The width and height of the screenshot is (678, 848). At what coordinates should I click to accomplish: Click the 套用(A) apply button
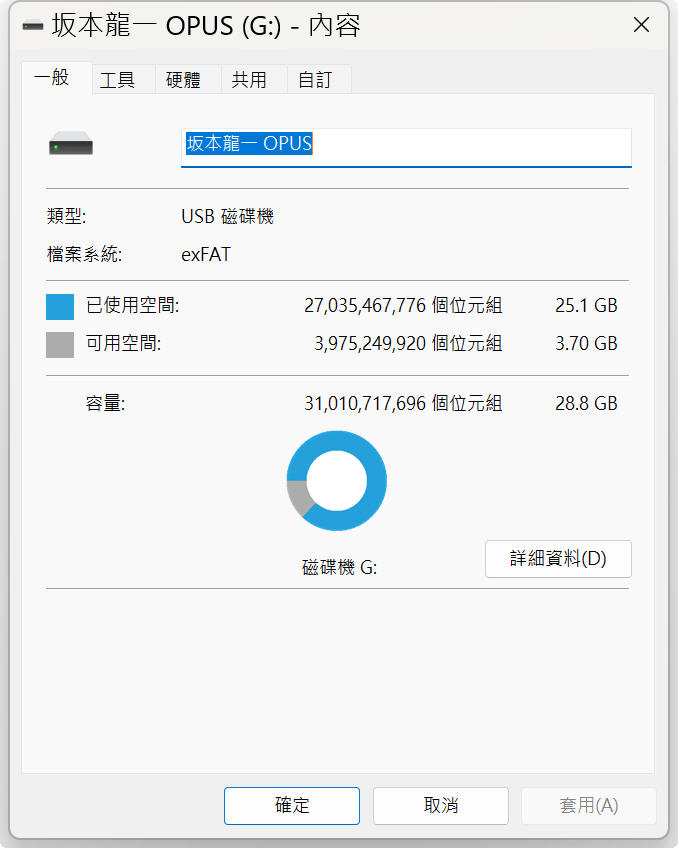point(589,806)
